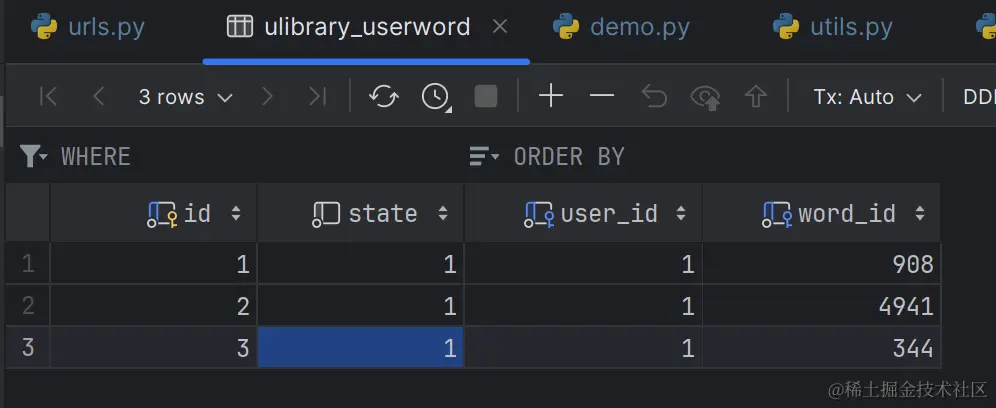The image size is (996, 408).
Task: Click the user_id cell in row 2
Action: tap(583, 306)
